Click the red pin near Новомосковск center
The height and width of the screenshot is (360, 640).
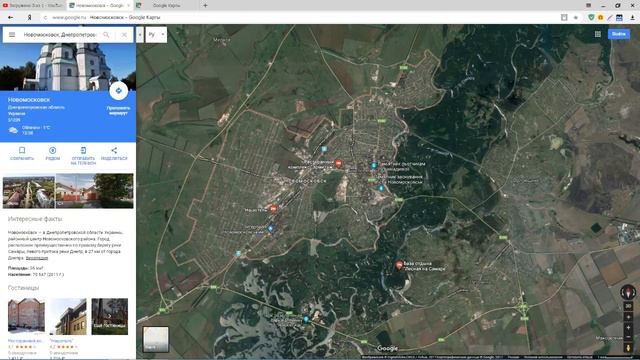[x=338, y=164]
